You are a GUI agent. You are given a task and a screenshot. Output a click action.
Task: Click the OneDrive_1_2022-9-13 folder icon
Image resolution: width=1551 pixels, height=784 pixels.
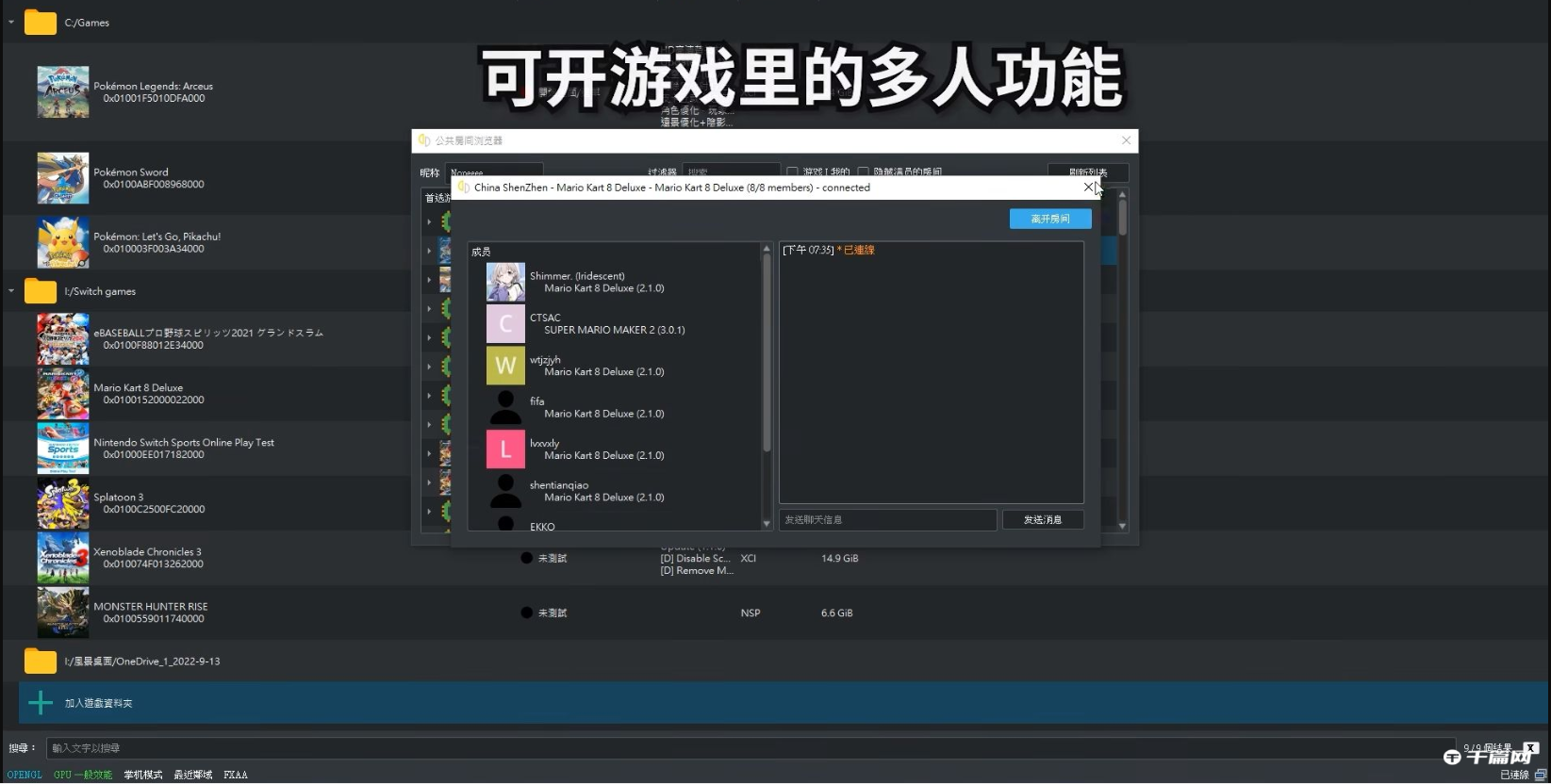(41, 661)
